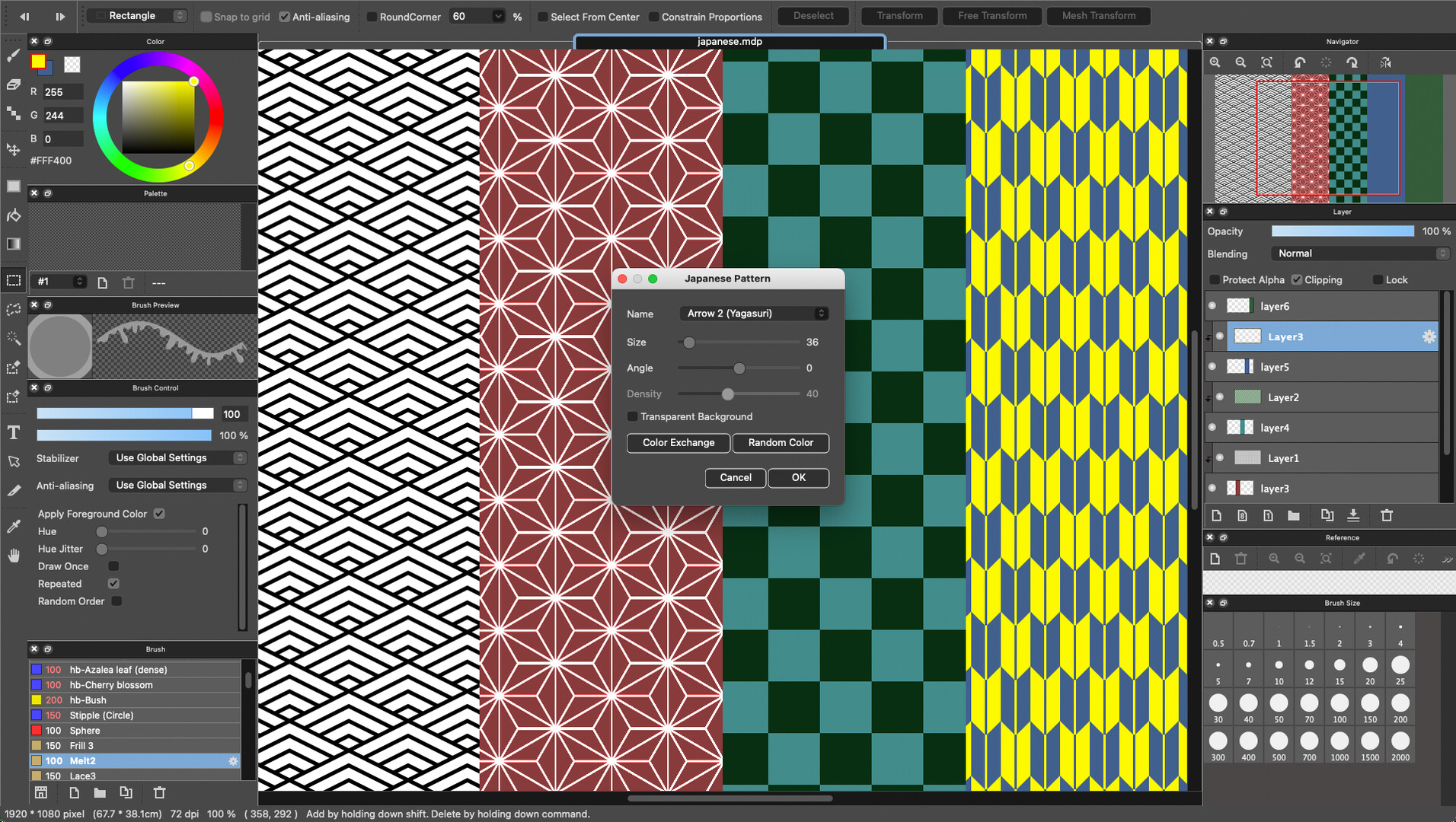Add a new layer in Layer panel
The height and width of the screenshot is (822, 1456).
1216,515
